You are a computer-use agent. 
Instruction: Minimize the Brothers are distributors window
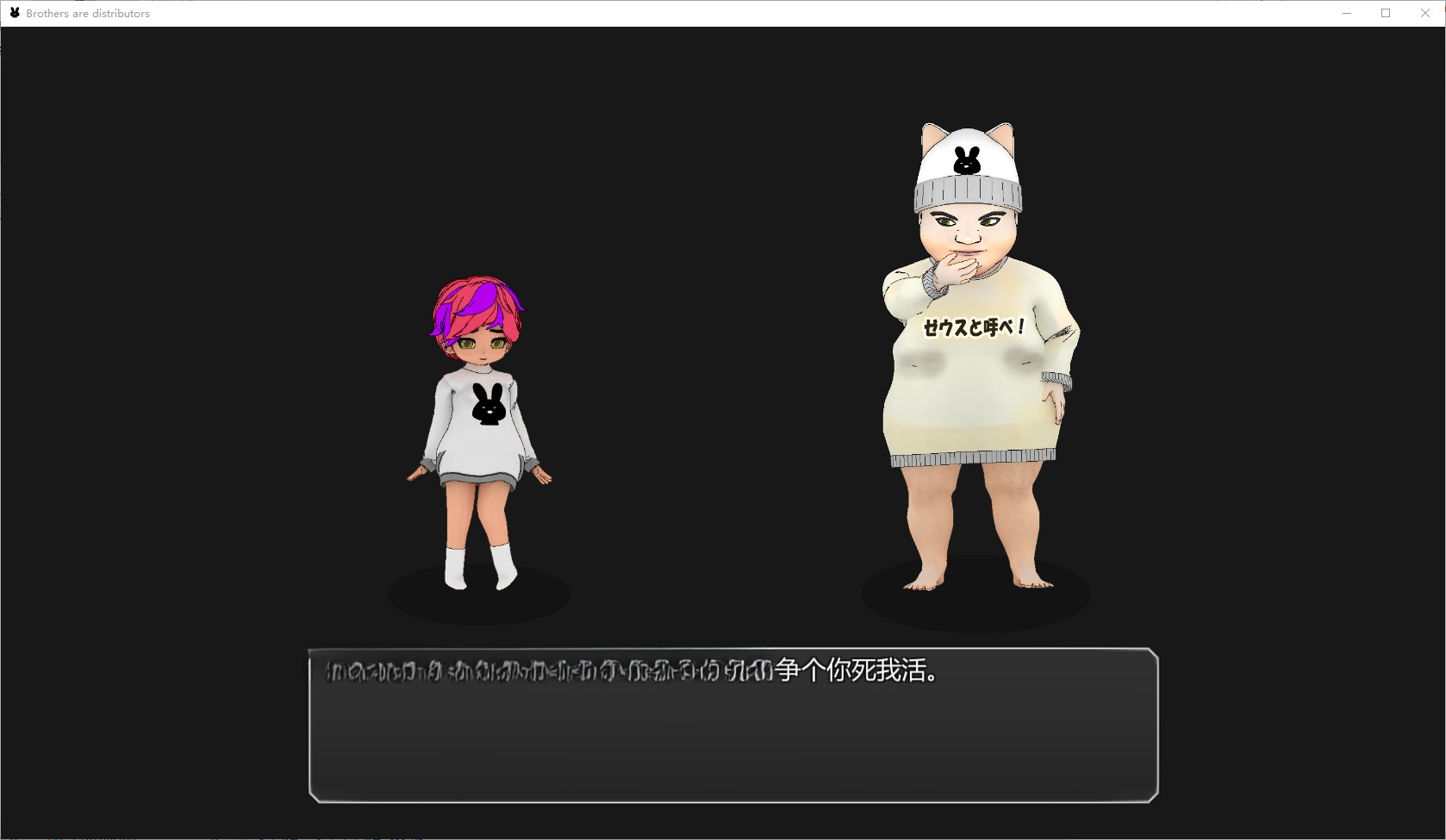click(1347, 13)
